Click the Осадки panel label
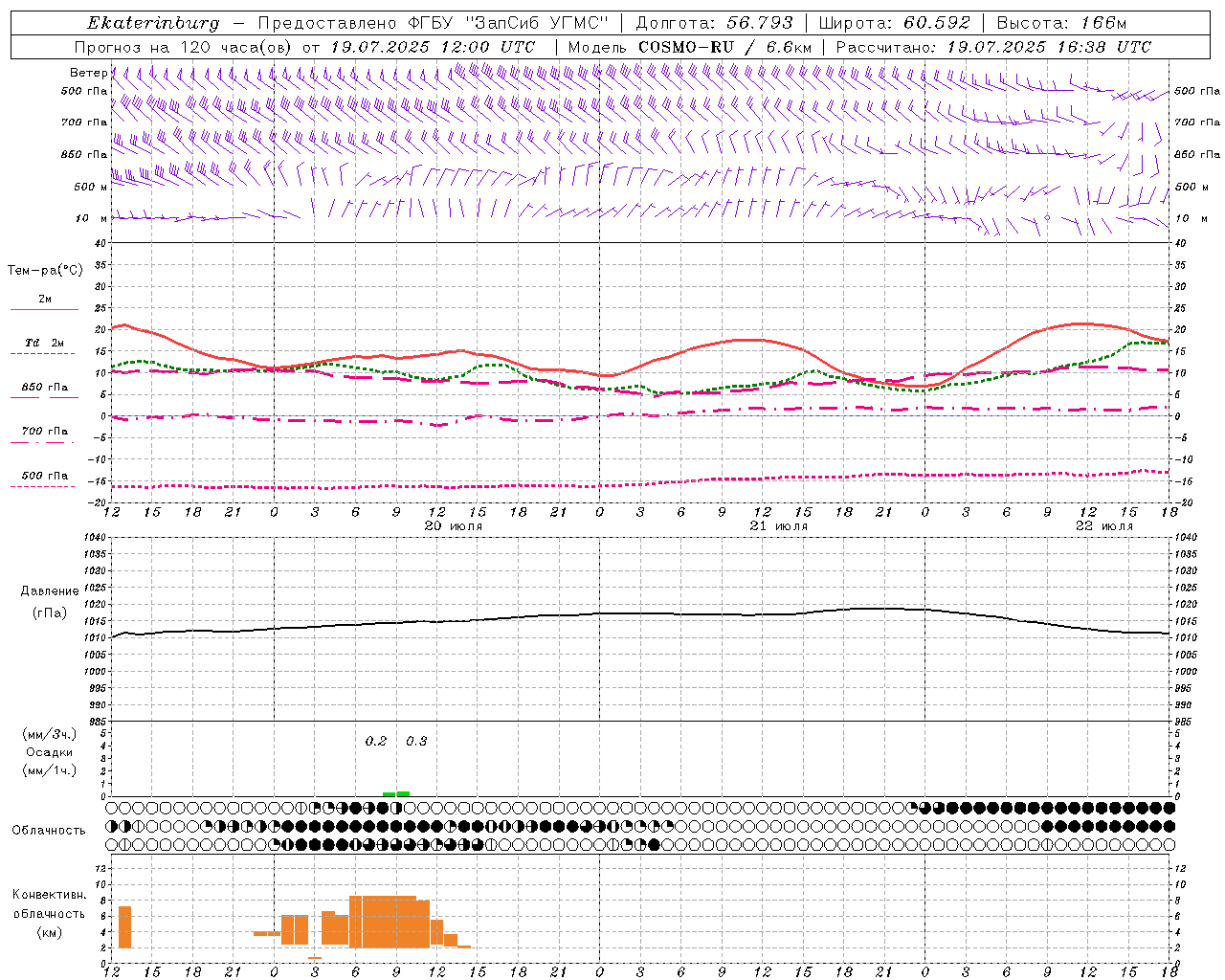This screenshot has width=1225, height=980. tap(50, 752)
